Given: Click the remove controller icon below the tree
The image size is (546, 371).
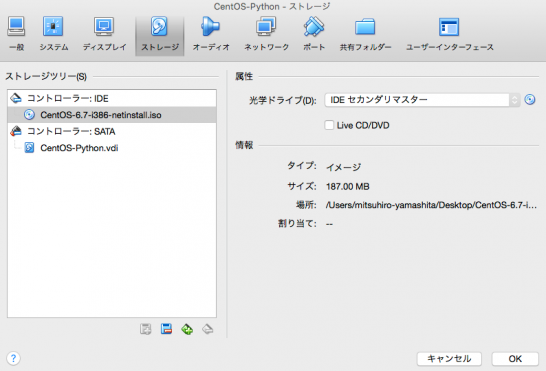Looking at the screenshot, I should [208, 329].
